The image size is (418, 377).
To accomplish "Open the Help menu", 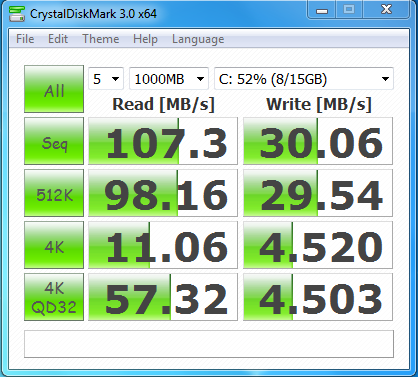I will 145,39.
